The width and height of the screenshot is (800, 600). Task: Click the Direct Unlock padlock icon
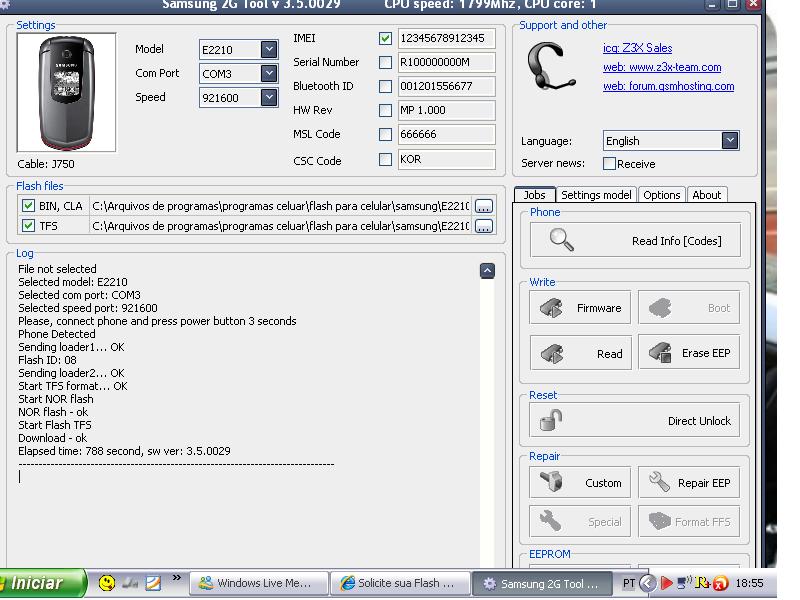pyautogui.click(x=551, y=420)
